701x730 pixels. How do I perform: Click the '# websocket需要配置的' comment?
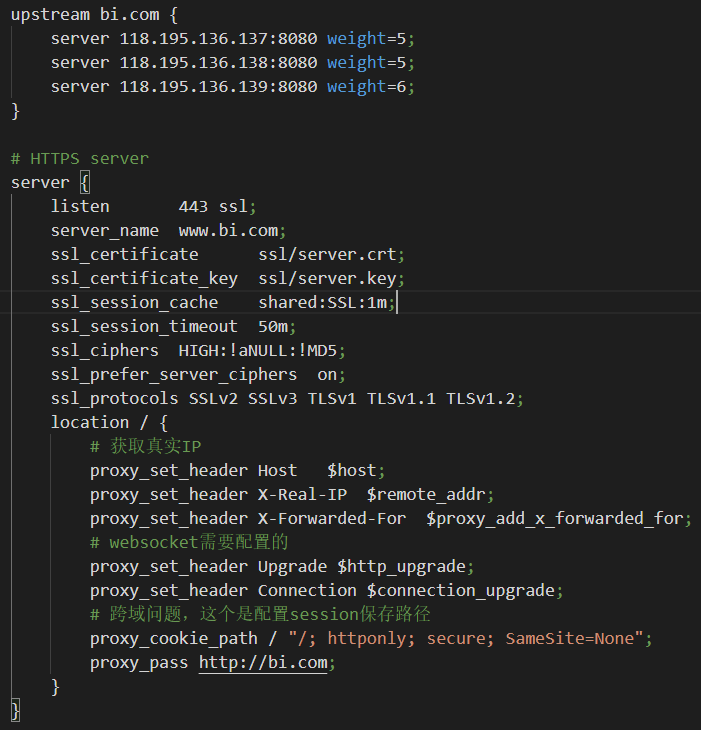point(189,543)
